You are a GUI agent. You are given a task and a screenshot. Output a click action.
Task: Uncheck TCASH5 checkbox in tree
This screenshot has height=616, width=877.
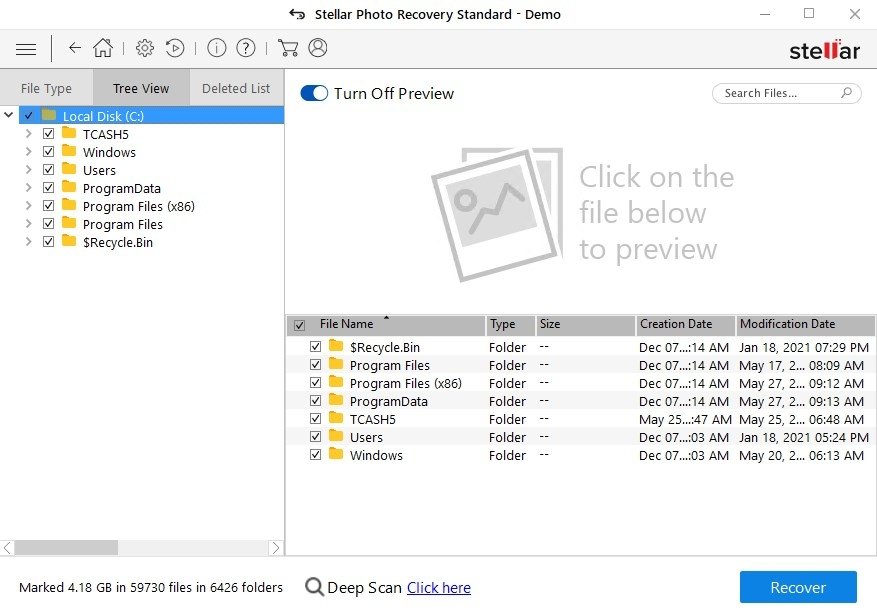coord(49,134)
